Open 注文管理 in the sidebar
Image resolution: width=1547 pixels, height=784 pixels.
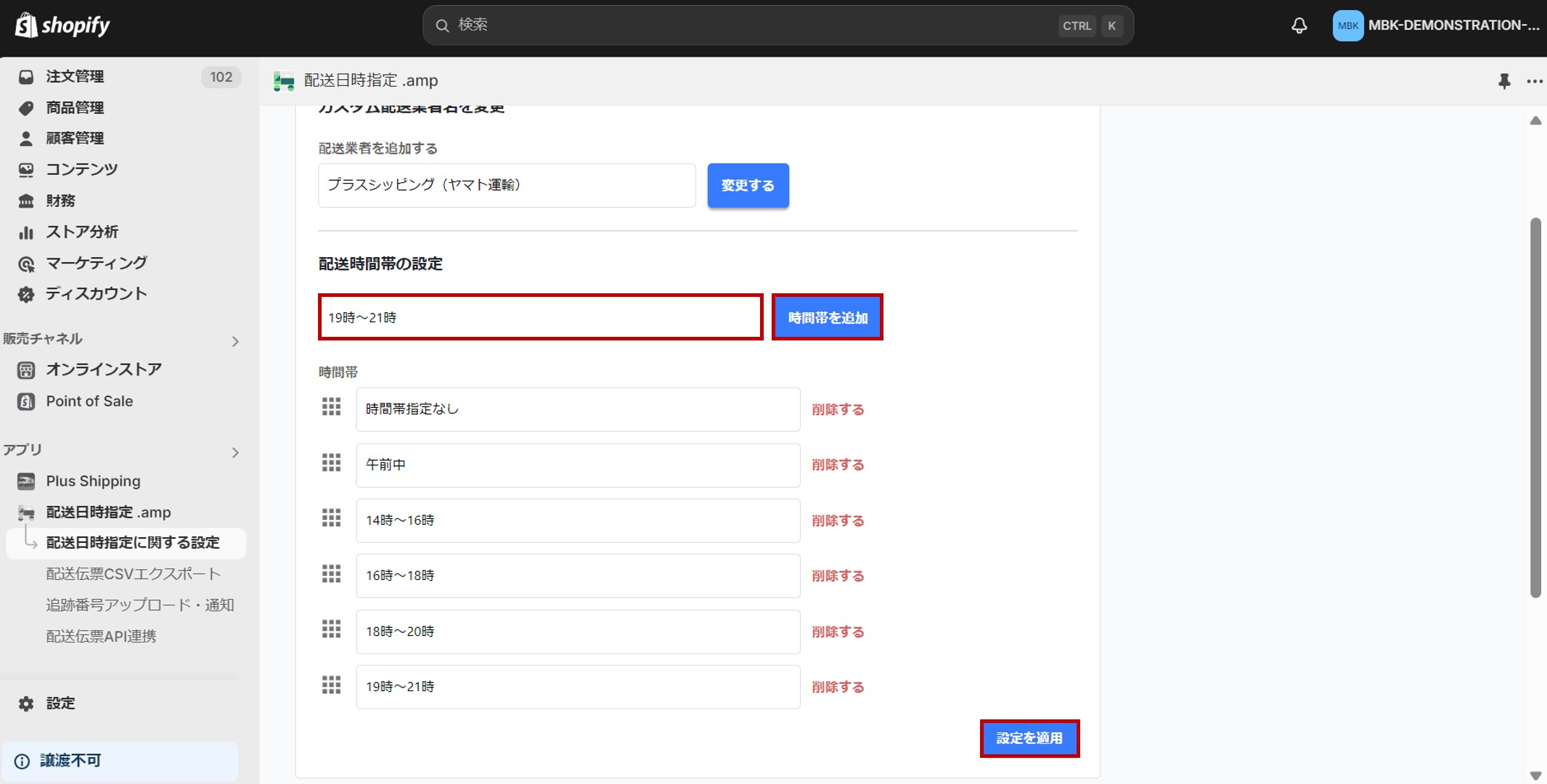coord(75,77)
